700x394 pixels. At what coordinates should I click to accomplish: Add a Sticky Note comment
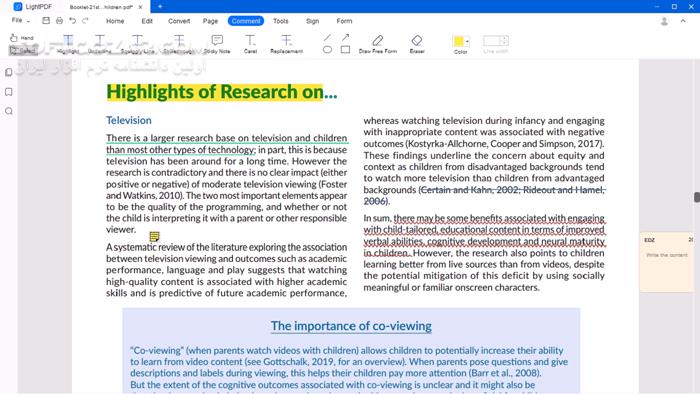click(x=217, y=44)
